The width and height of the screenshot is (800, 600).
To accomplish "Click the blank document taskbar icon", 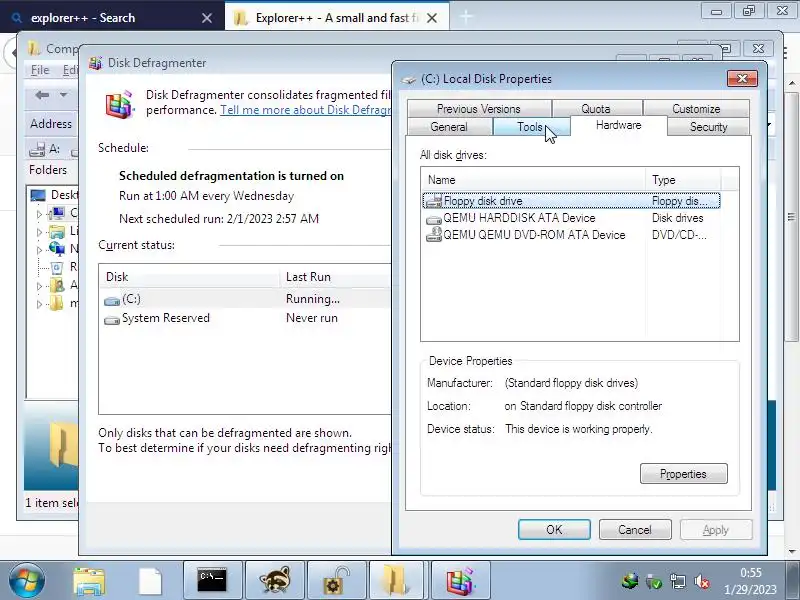I will [x=151, y=581].
